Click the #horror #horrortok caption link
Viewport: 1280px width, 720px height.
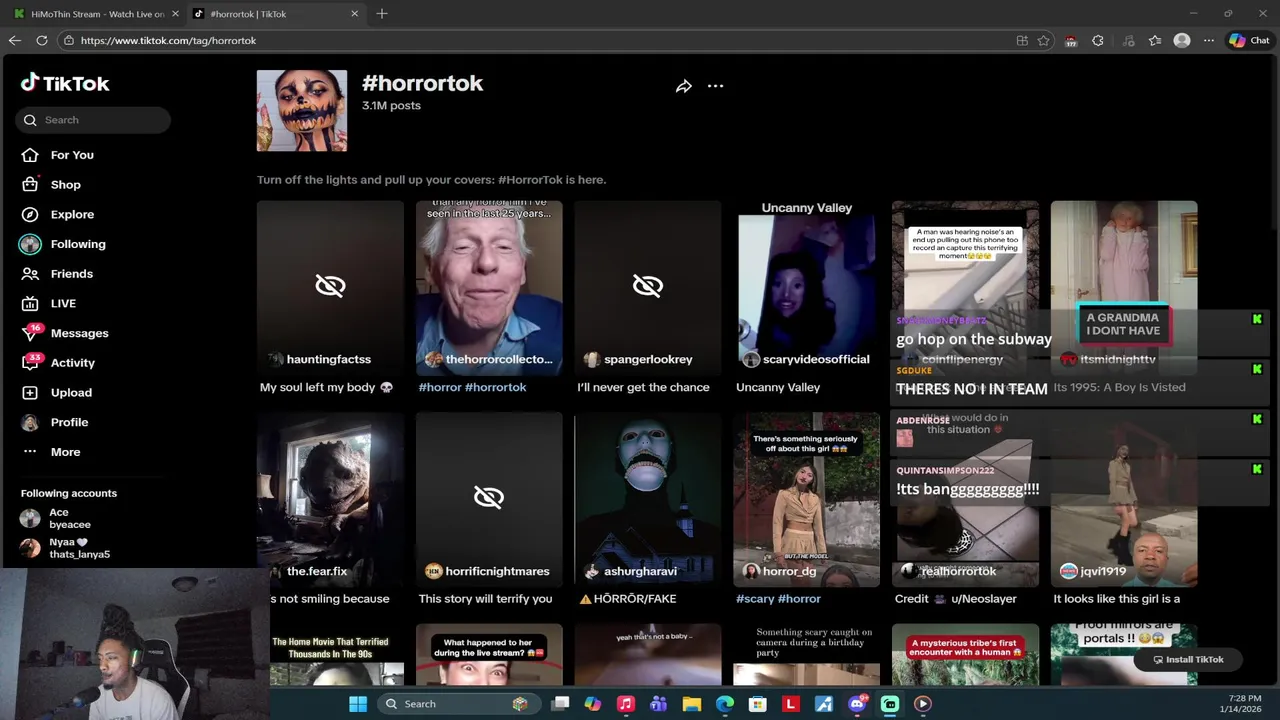point(472,387)
